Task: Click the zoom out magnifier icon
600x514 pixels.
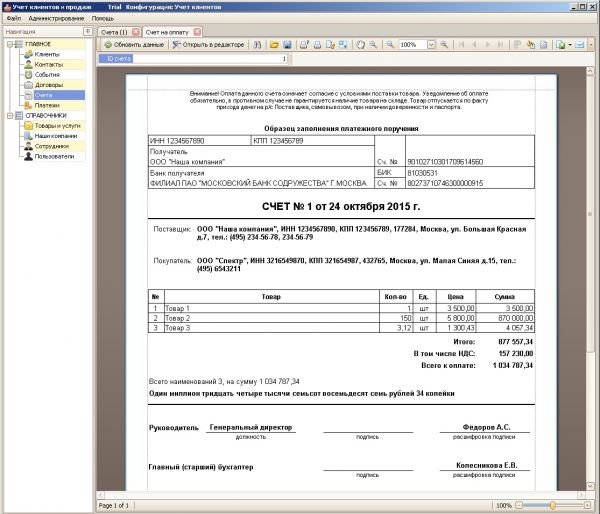Action: [x=388, y=46]
